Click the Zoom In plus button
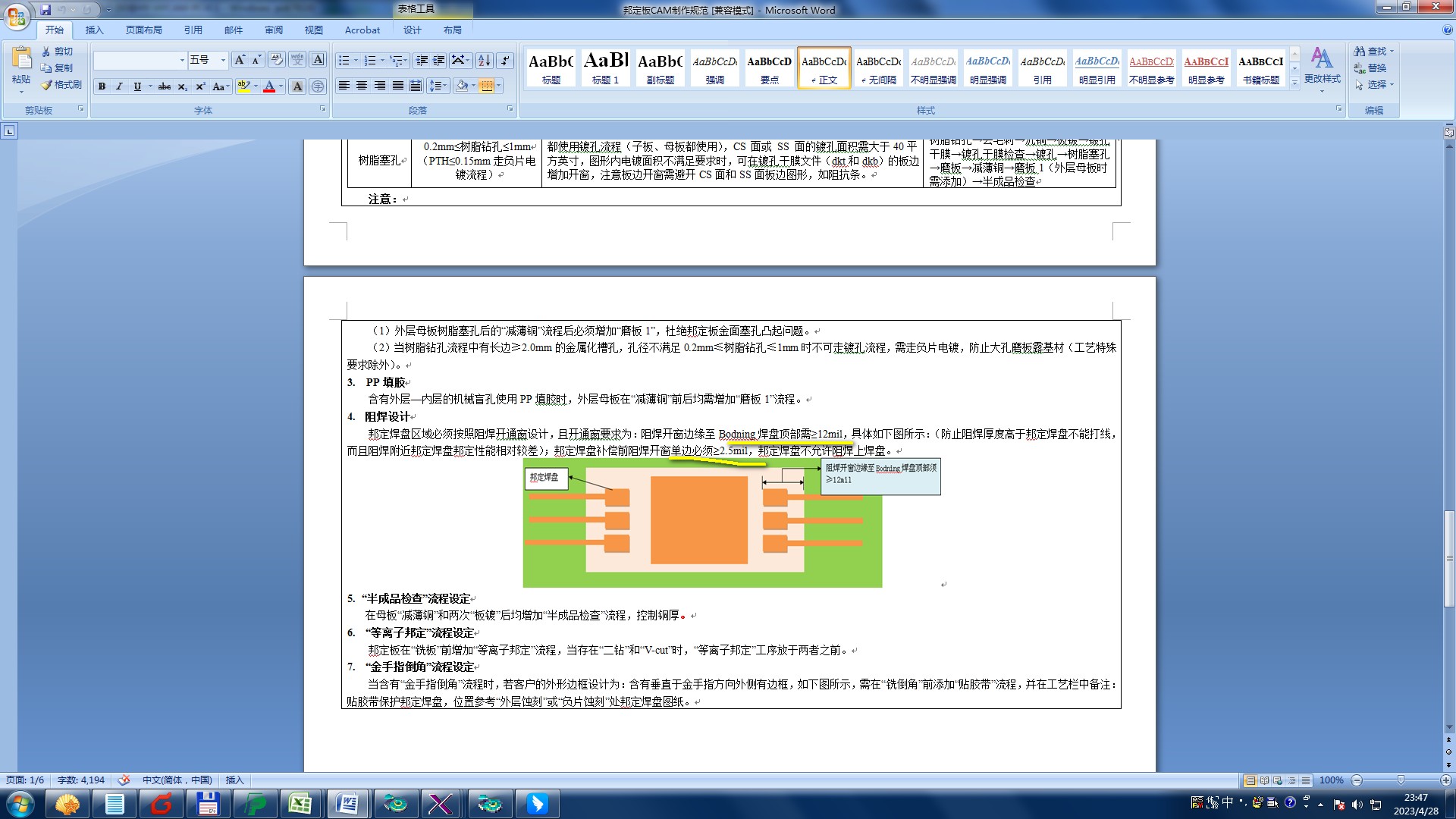Screen dimensions: 1456x819 (1445, 780)
